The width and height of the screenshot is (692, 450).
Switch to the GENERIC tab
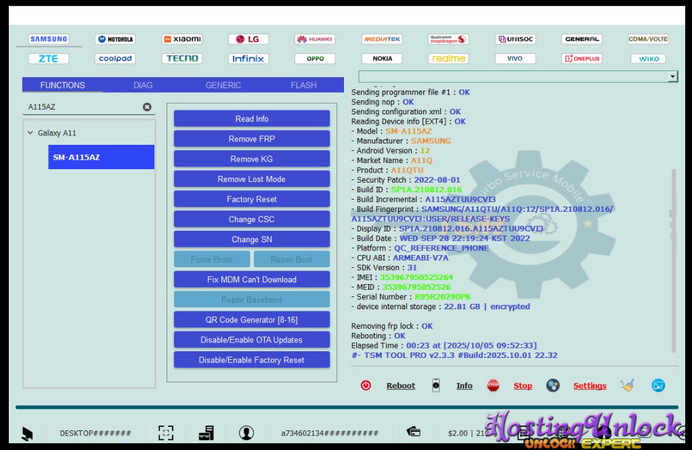[223, 85]
